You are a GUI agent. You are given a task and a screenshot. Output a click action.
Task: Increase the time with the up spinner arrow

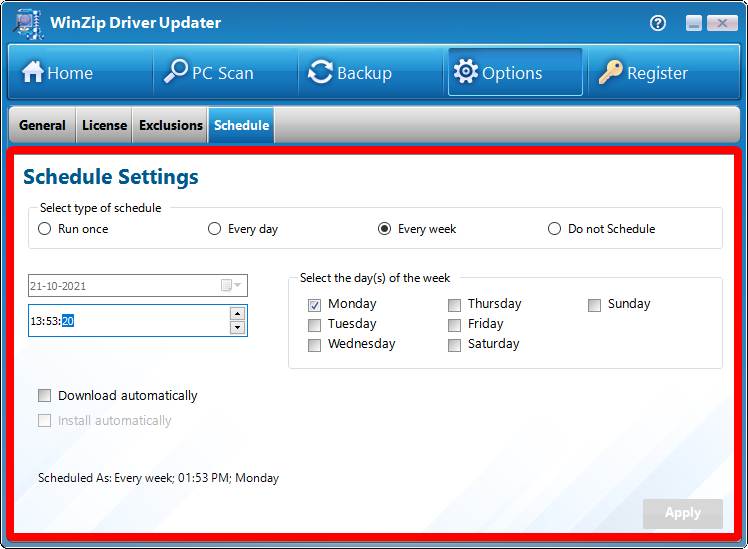click(237, 313)
